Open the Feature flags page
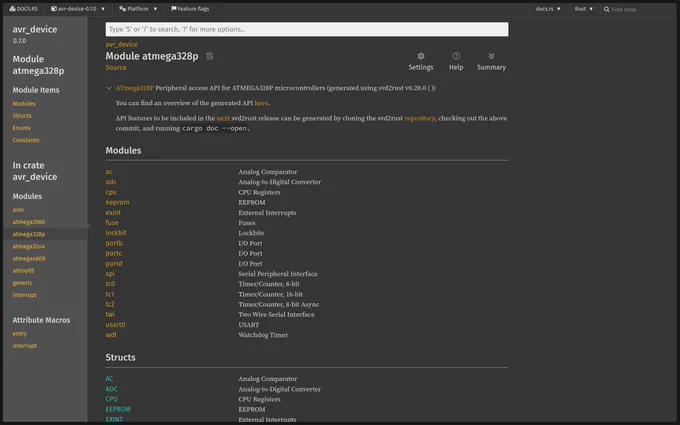This screenshot has height=425, width=680. click(x=190, y=9)
